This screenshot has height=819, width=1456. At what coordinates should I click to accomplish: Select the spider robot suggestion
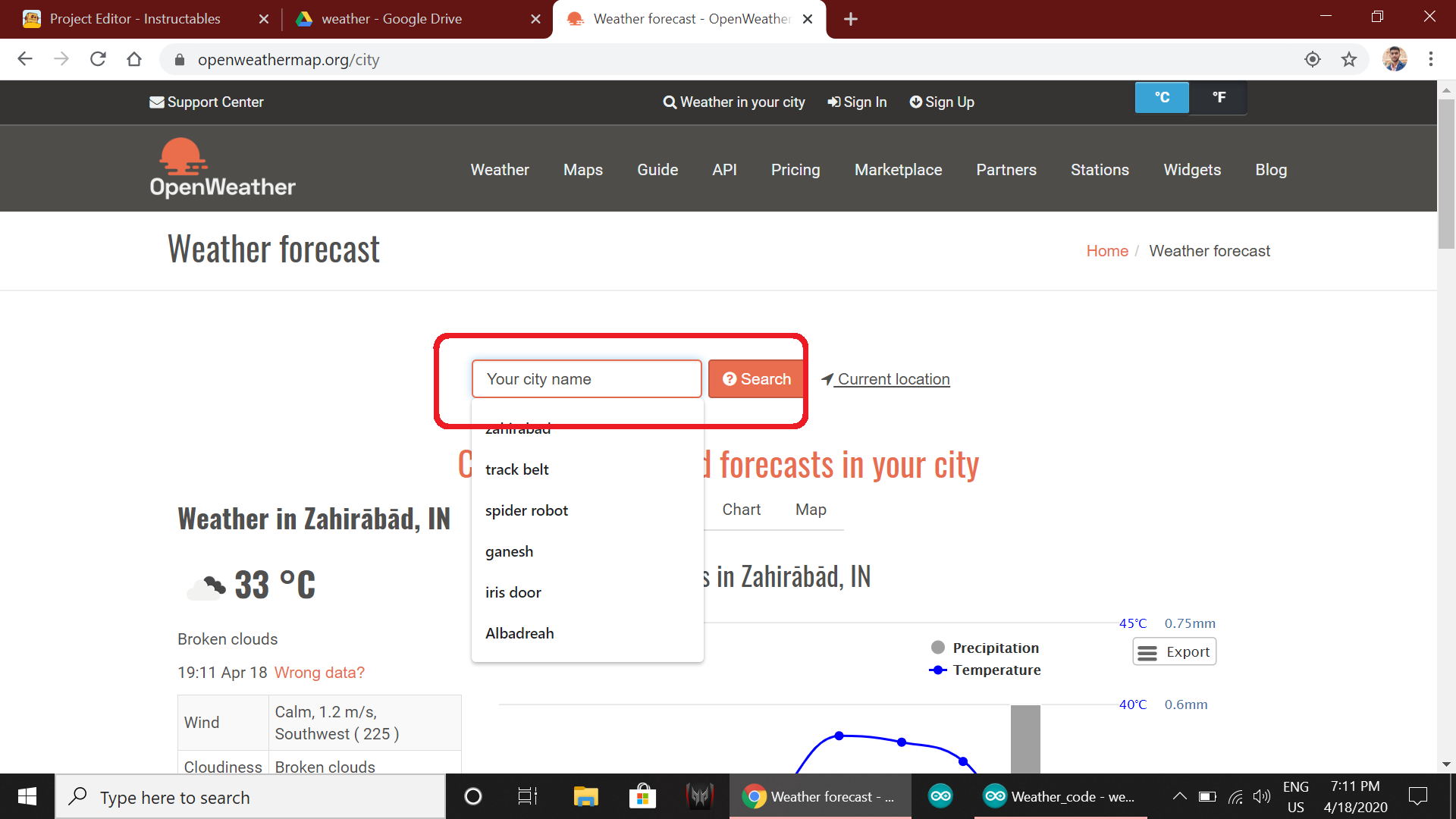click(587, 510)
